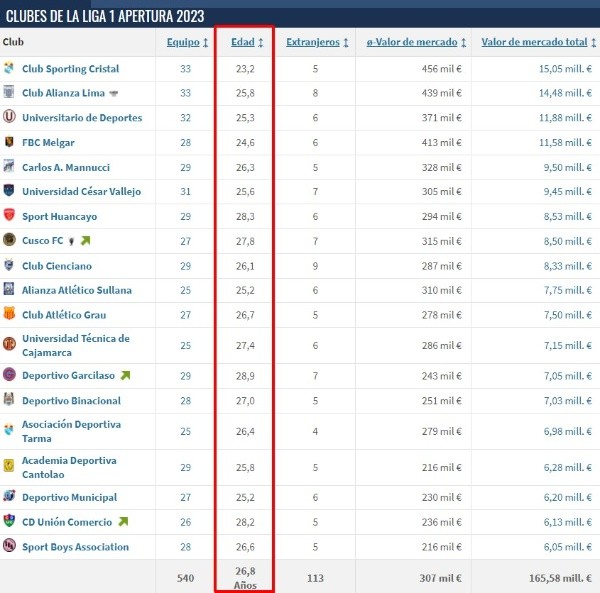This screenshot has height=593, width=600.
Task: Click the Sport Huancayo crest icon
Action: (9, 216)
